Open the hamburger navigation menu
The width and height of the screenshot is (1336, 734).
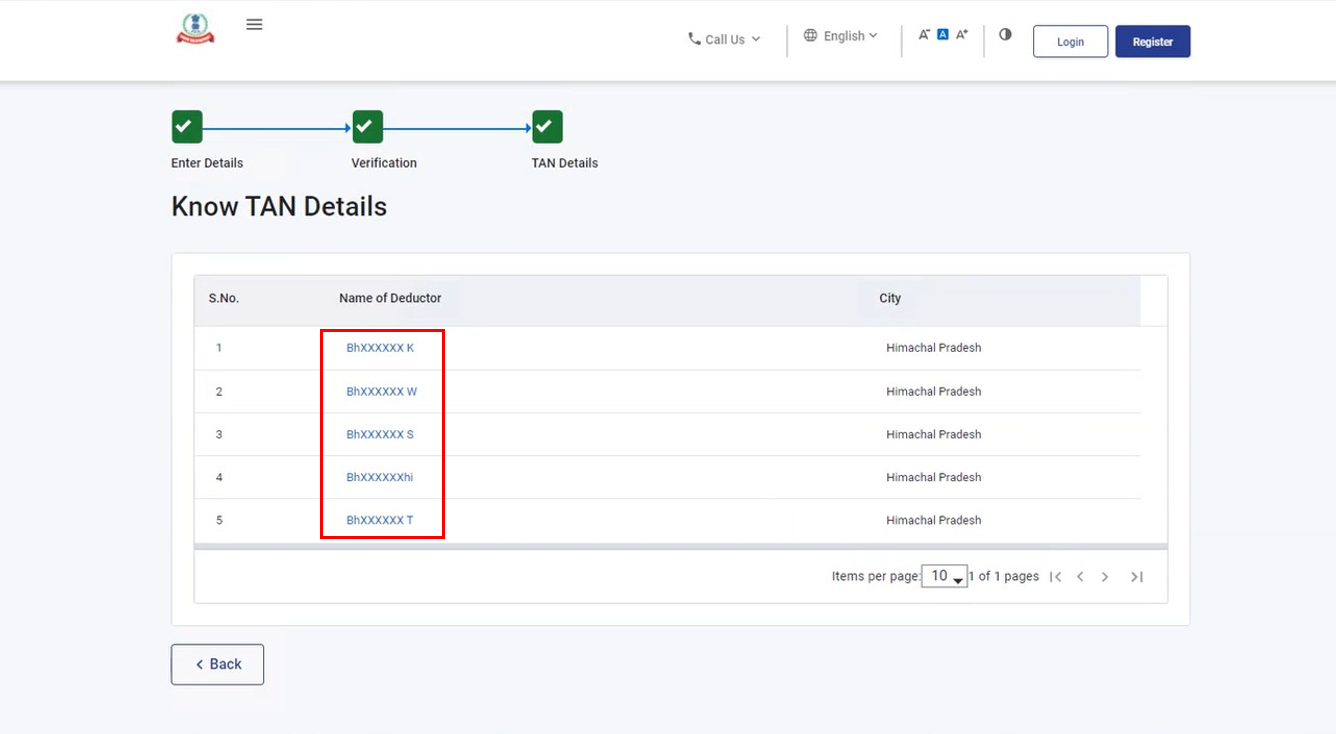[254, 25]
